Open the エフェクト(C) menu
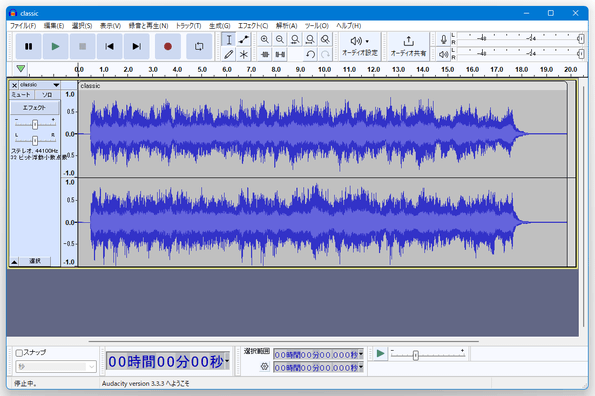Viewport: 595px width, 396px height. [253, 26]
